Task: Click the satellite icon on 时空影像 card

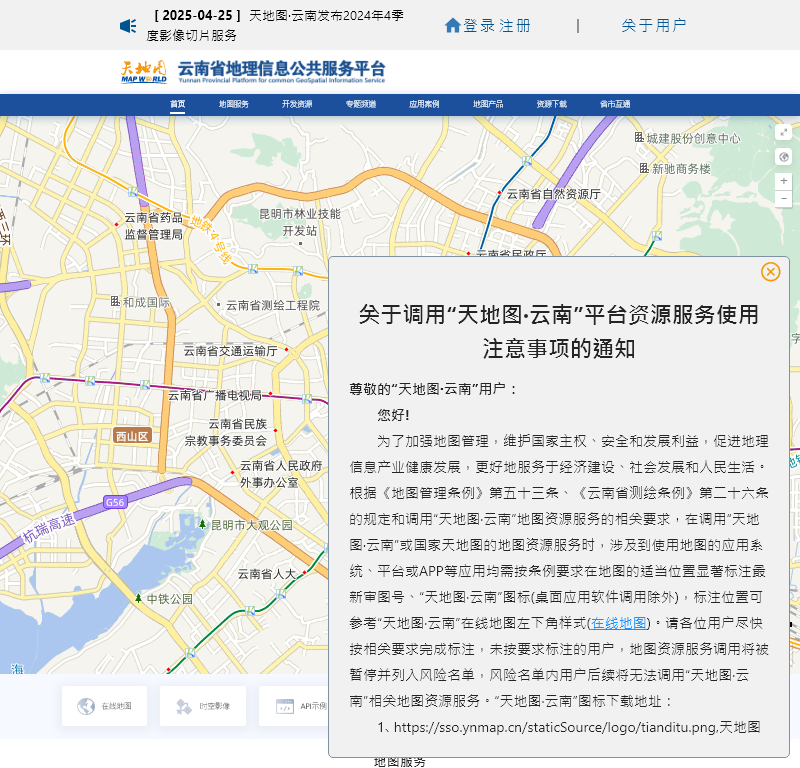Action: coord(184,706)
